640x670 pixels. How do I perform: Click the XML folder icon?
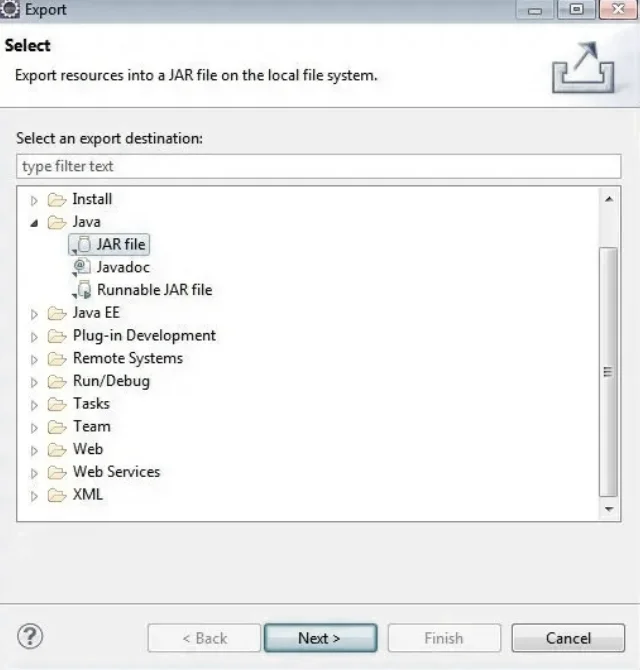click(x=57, y=495)
